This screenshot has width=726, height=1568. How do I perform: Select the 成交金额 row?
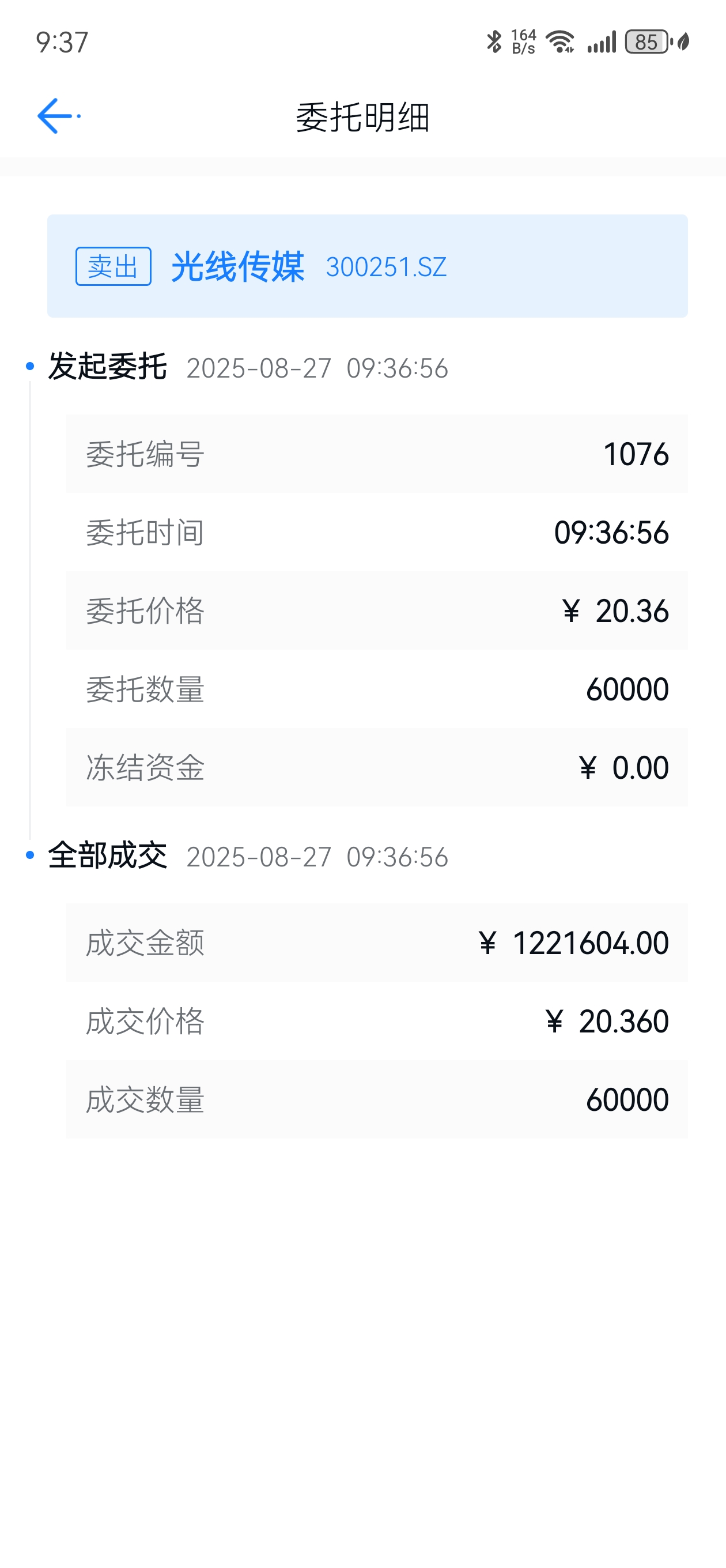tap(377, 943)
